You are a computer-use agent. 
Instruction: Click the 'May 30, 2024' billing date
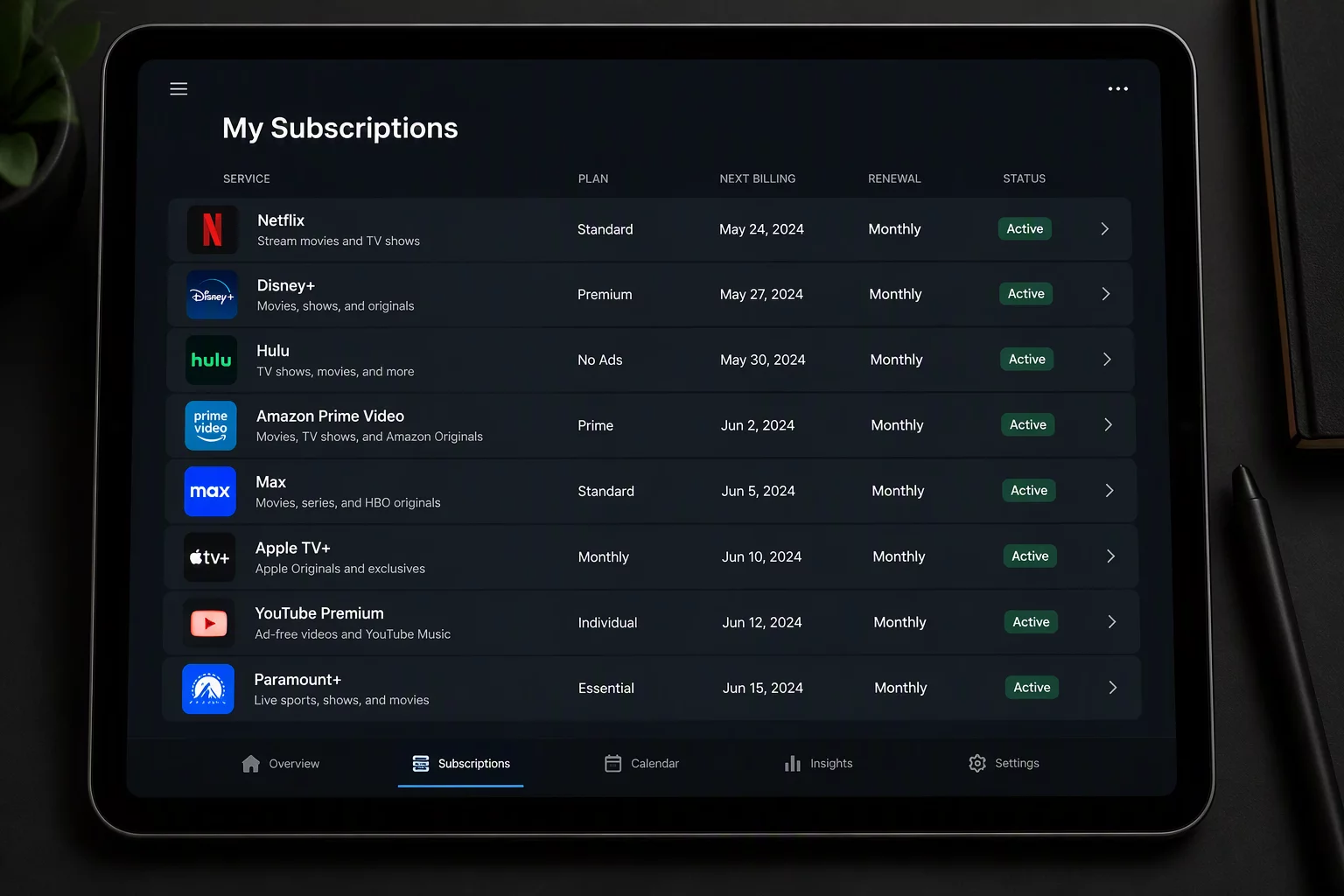coord(763,360)
